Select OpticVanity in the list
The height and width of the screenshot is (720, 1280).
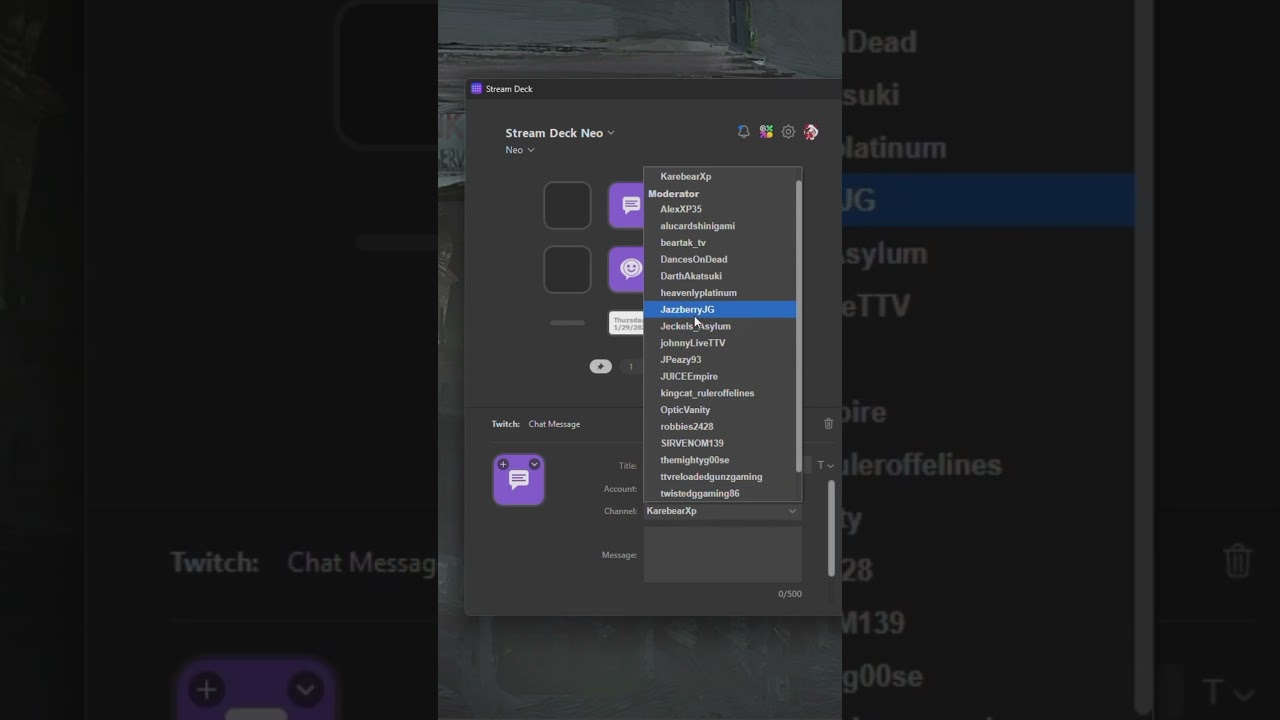(719, 410)
